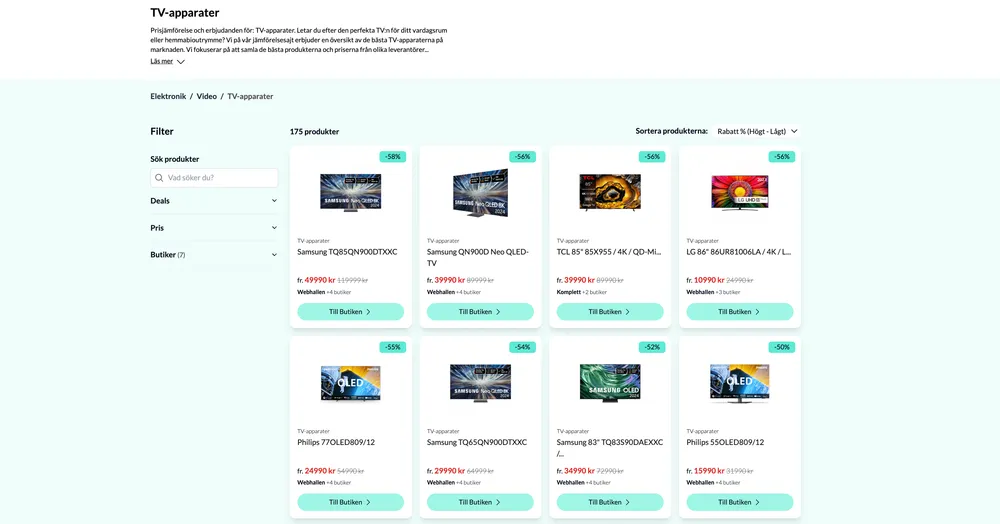The width and height of the screenshot is (1000, 524).
Task: Click Till Butiken for Samsung QN900D Neo QLED
Action: pyautogui.click(x=480, y=312)
